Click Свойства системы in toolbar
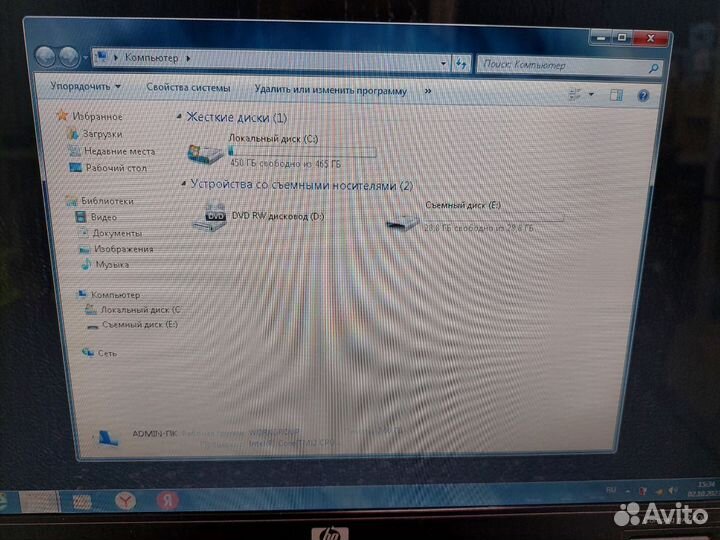Viewport: 720px width, 540px height. point(188,87)
